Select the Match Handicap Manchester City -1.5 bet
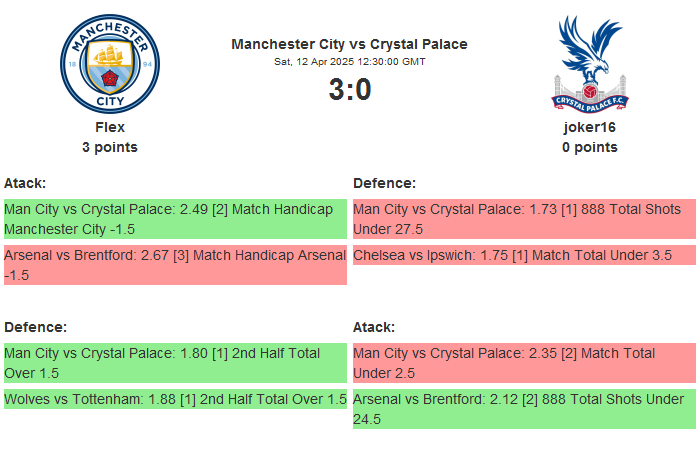This screenshot has height=460, width=700. [x=174, y=219]
